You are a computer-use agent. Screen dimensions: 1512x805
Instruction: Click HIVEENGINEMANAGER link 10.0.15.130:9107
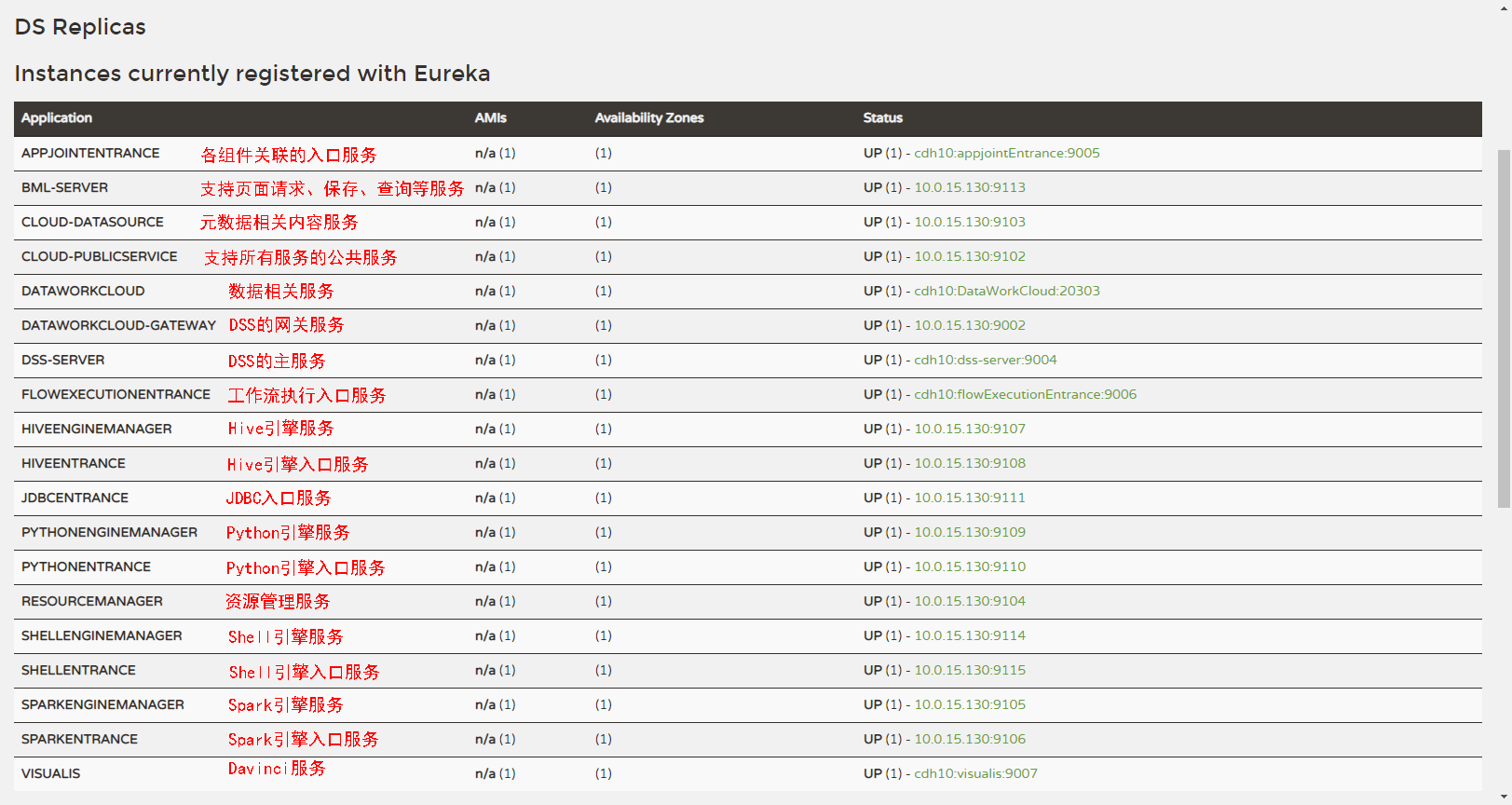click(x=969, y=429)
